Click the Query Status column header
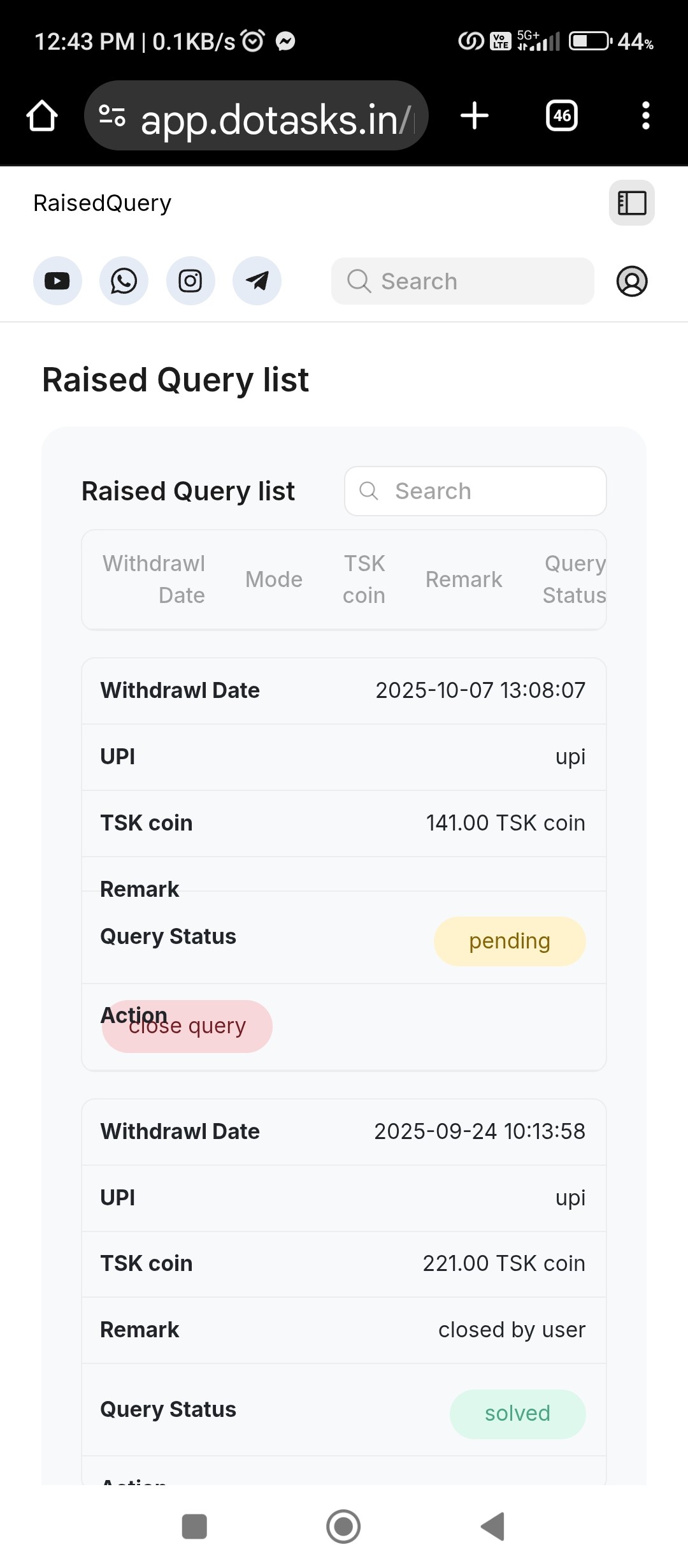This screenshot has height=1568, width=688. (574, 579)
